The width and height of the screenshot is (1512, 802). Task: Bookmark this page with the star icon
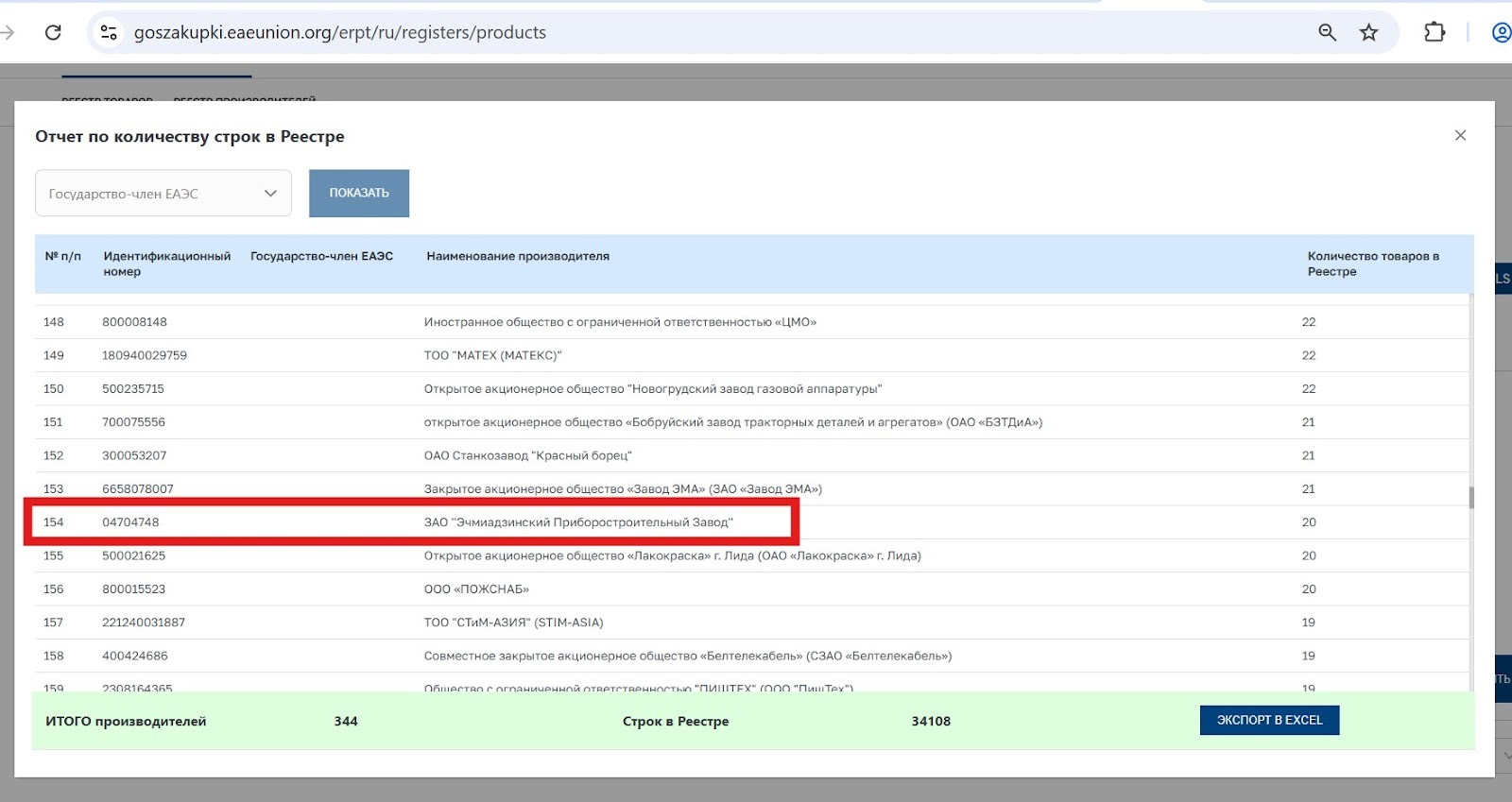tap(1368, 32)
